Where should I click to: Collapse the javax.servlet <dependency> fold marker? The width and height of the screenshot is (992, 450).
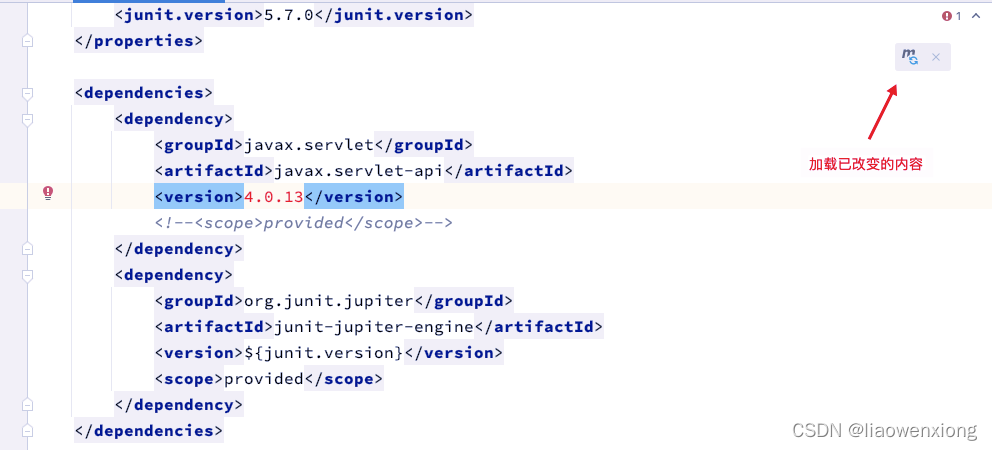pos(27,119)
